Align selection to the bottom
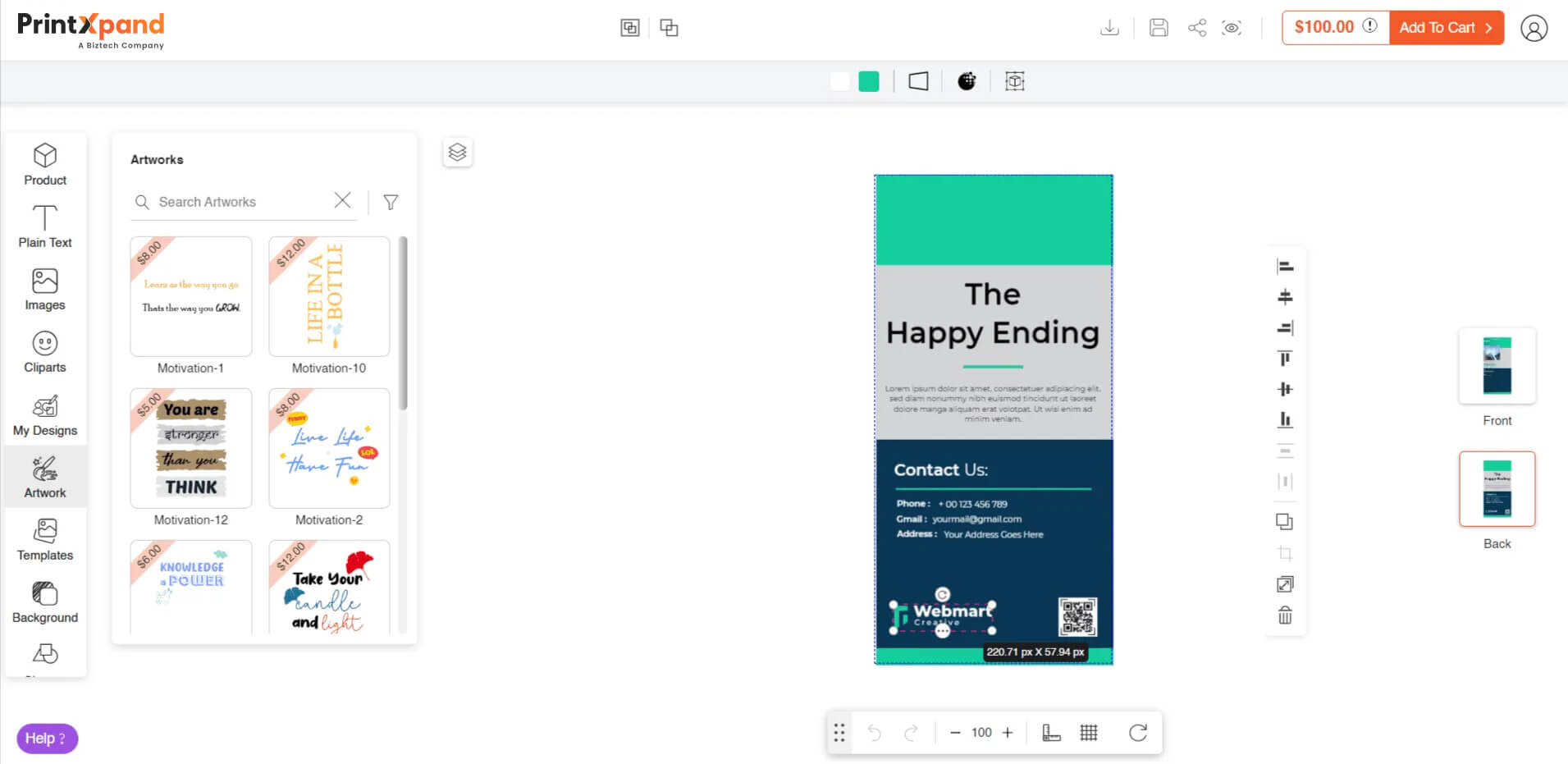This screenshot has width=1568, height=764. pos(1285,420)
